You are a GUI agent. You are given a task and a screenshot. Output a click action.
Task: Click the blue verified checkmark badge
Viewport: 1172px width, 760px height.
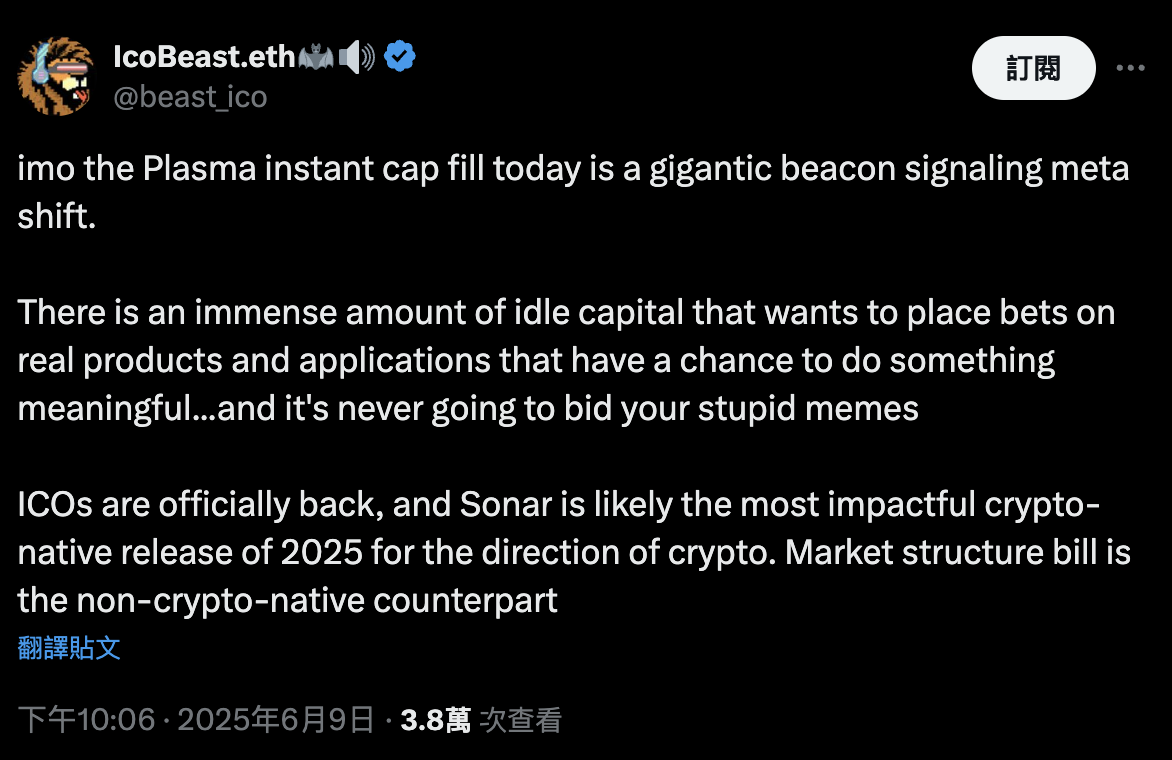[x=400, y=58]
